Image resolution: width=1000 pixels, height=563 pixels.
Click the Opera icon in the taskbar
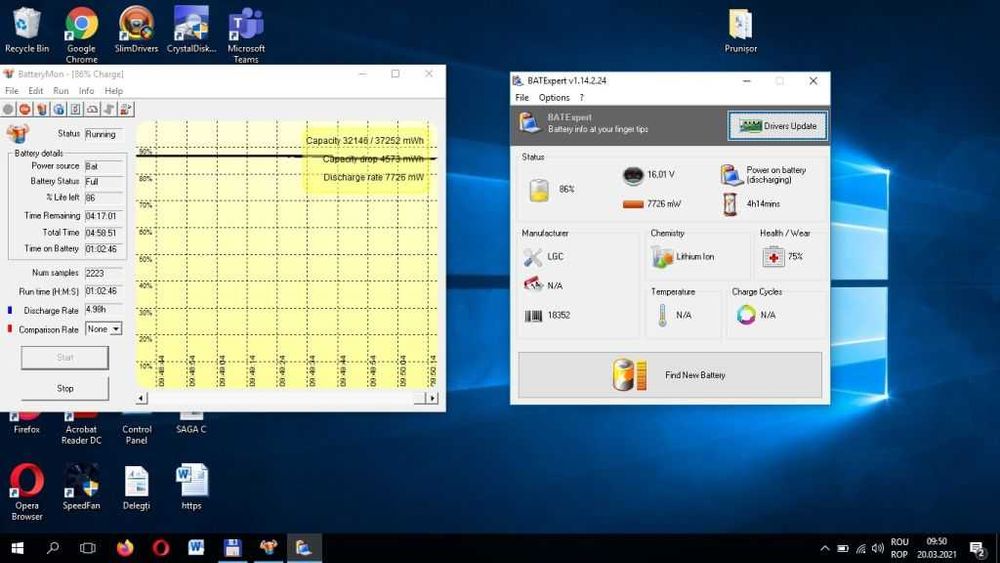click(161, 548)
